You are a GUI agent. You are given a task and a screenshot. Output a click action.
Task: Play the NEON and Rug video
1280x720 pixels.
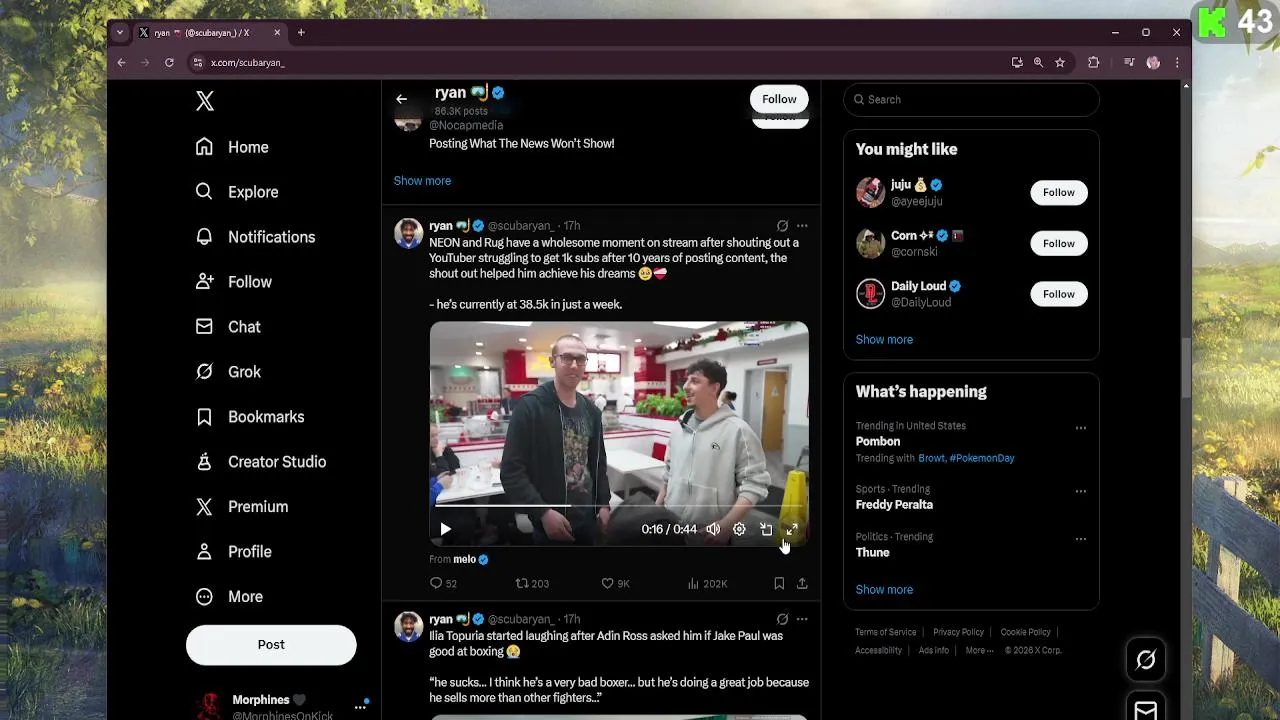(x=446, y=530)
